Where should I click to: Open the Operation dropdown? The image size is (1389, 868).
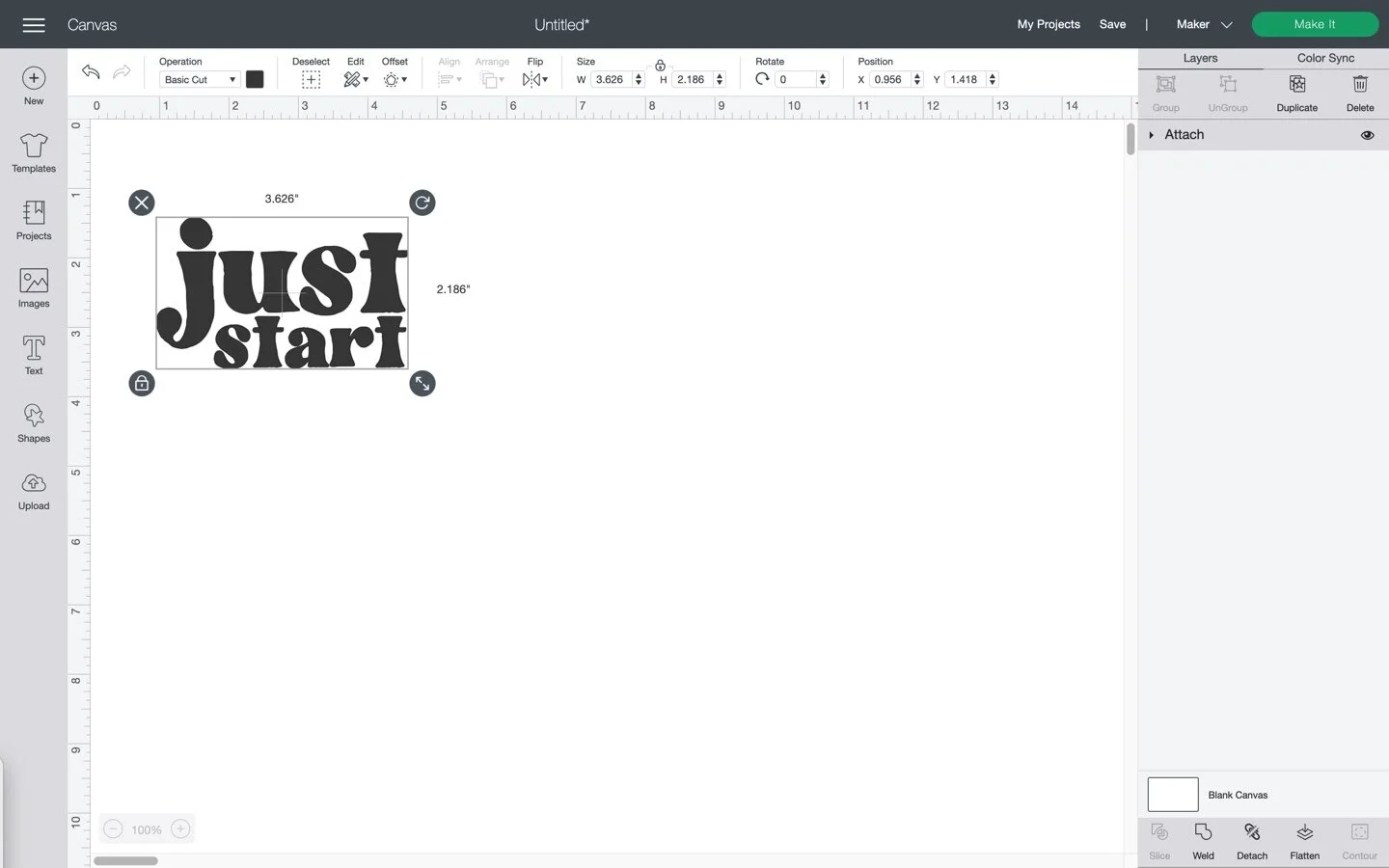[198, 79]
